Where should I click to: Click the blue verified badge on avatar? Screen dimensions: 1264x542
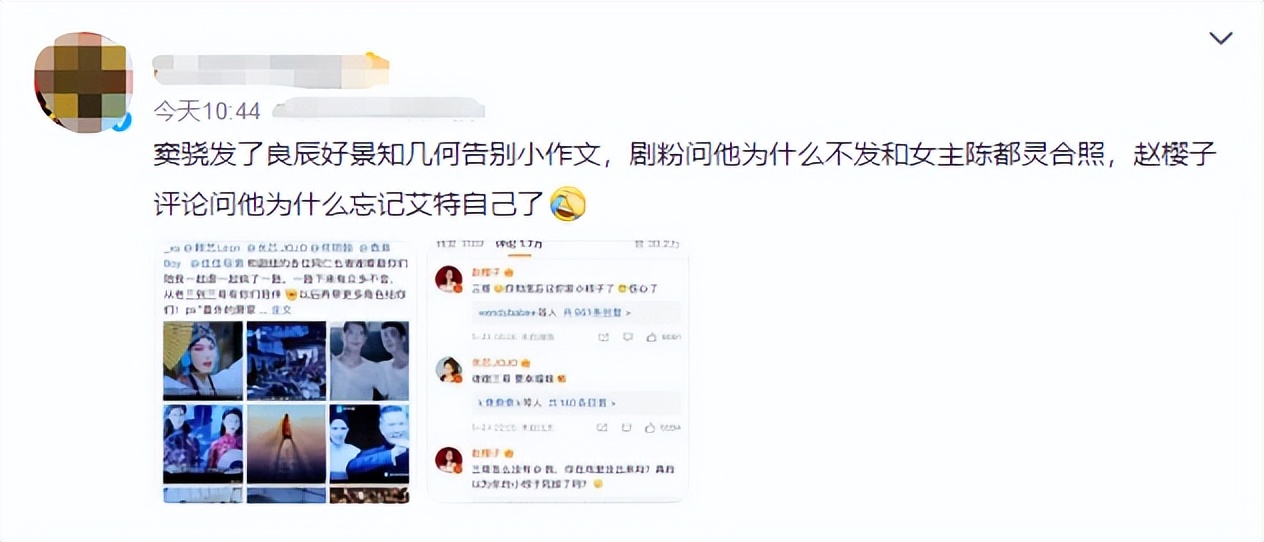(122, 122)
